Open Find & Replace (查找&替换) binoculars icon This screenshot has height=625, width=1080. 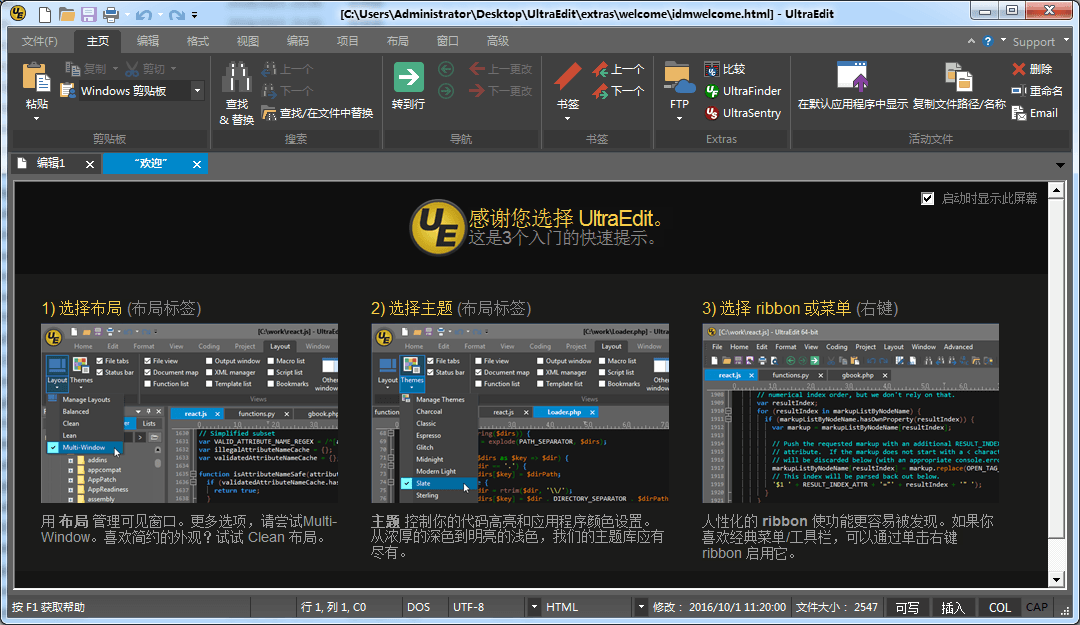[237, 78]
